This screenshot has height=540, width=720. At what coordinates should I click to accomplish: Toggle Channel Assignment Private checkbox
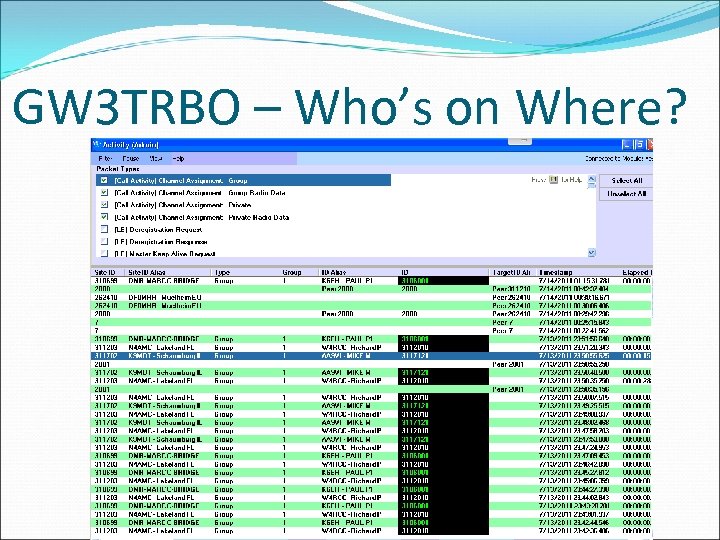[104, 205]
